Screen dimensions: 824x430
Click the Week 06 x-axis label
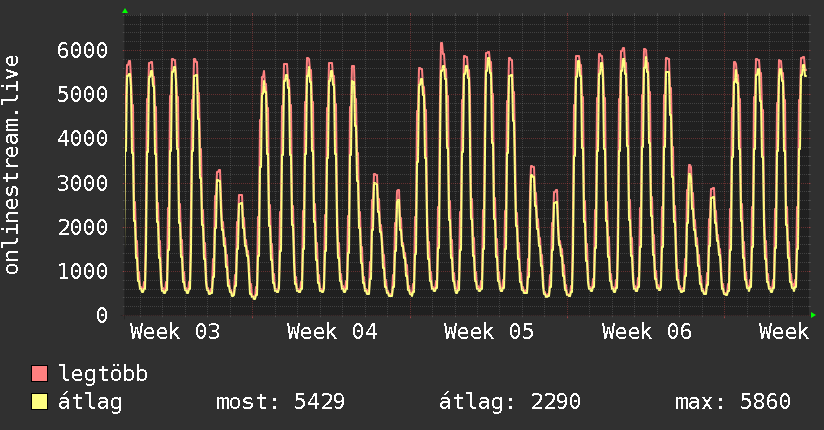point(647,332)
